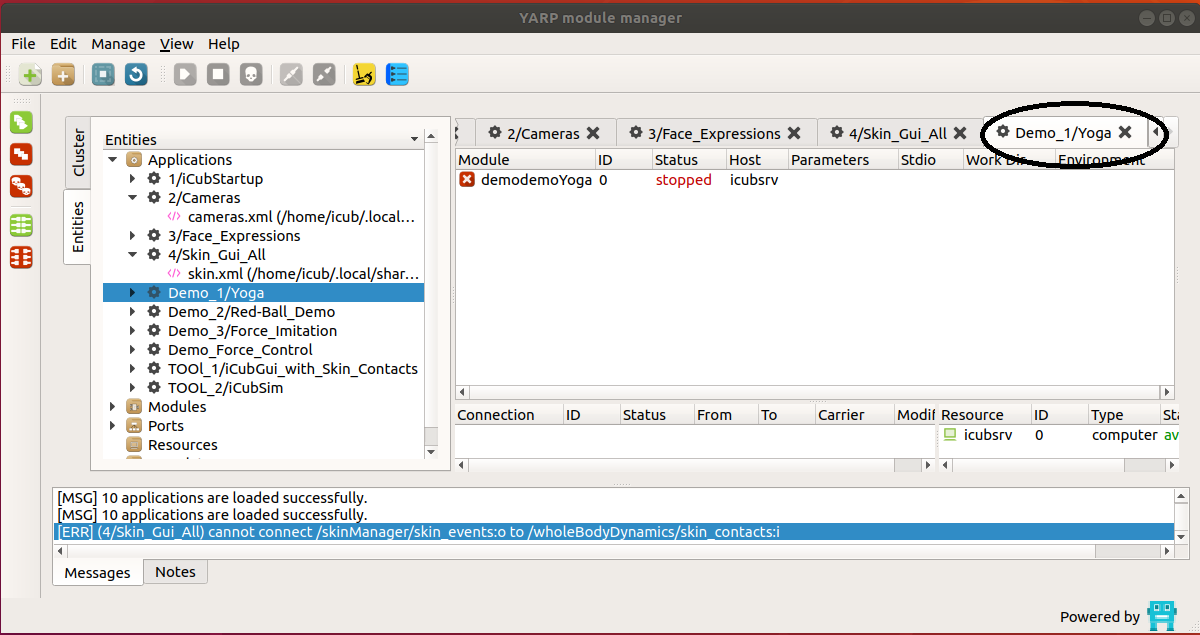Click green Run All icon in left sidebar
1200x635 pixels.
pyautogui.click(x=21, y=123)
